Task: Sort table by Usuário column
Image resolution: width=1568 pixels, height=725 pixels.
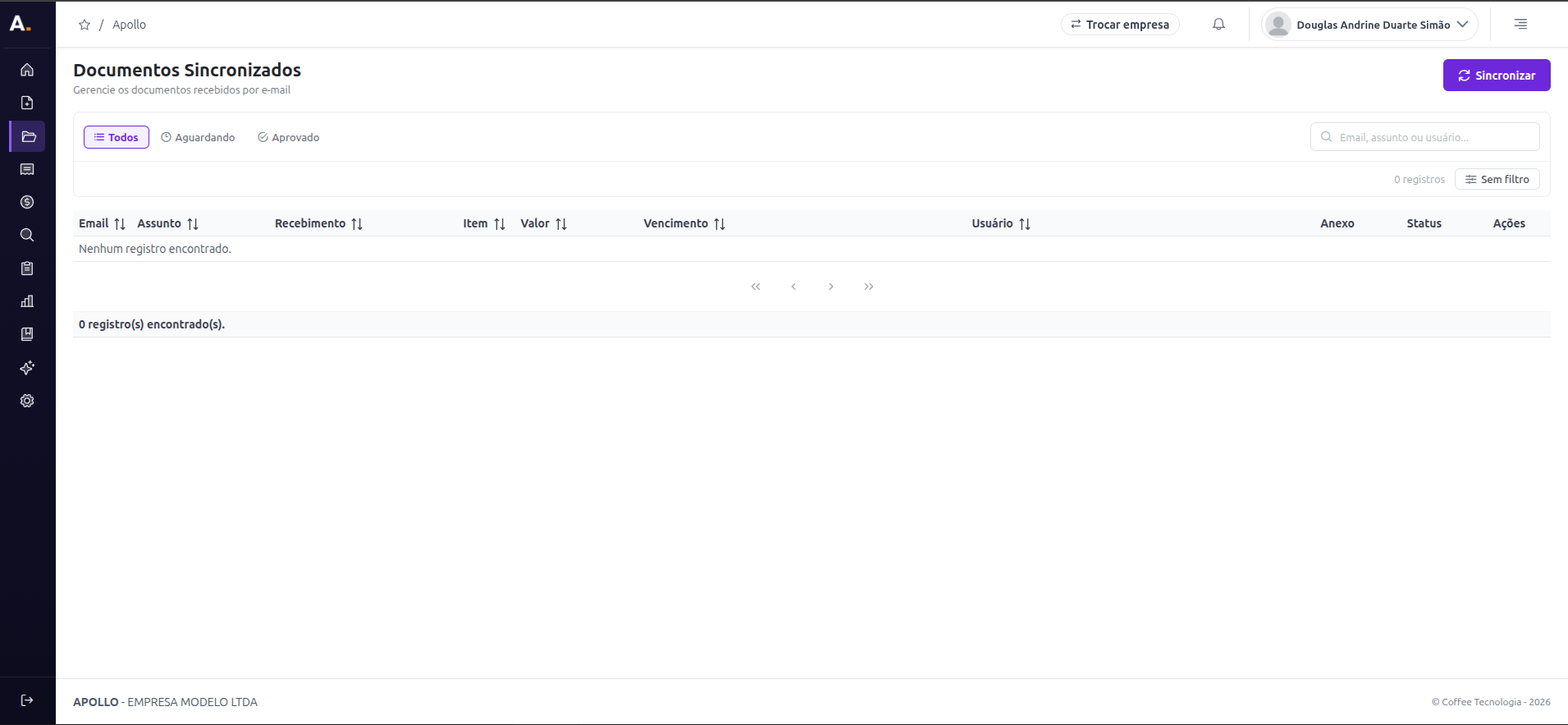Action: tap(1025, 223)
